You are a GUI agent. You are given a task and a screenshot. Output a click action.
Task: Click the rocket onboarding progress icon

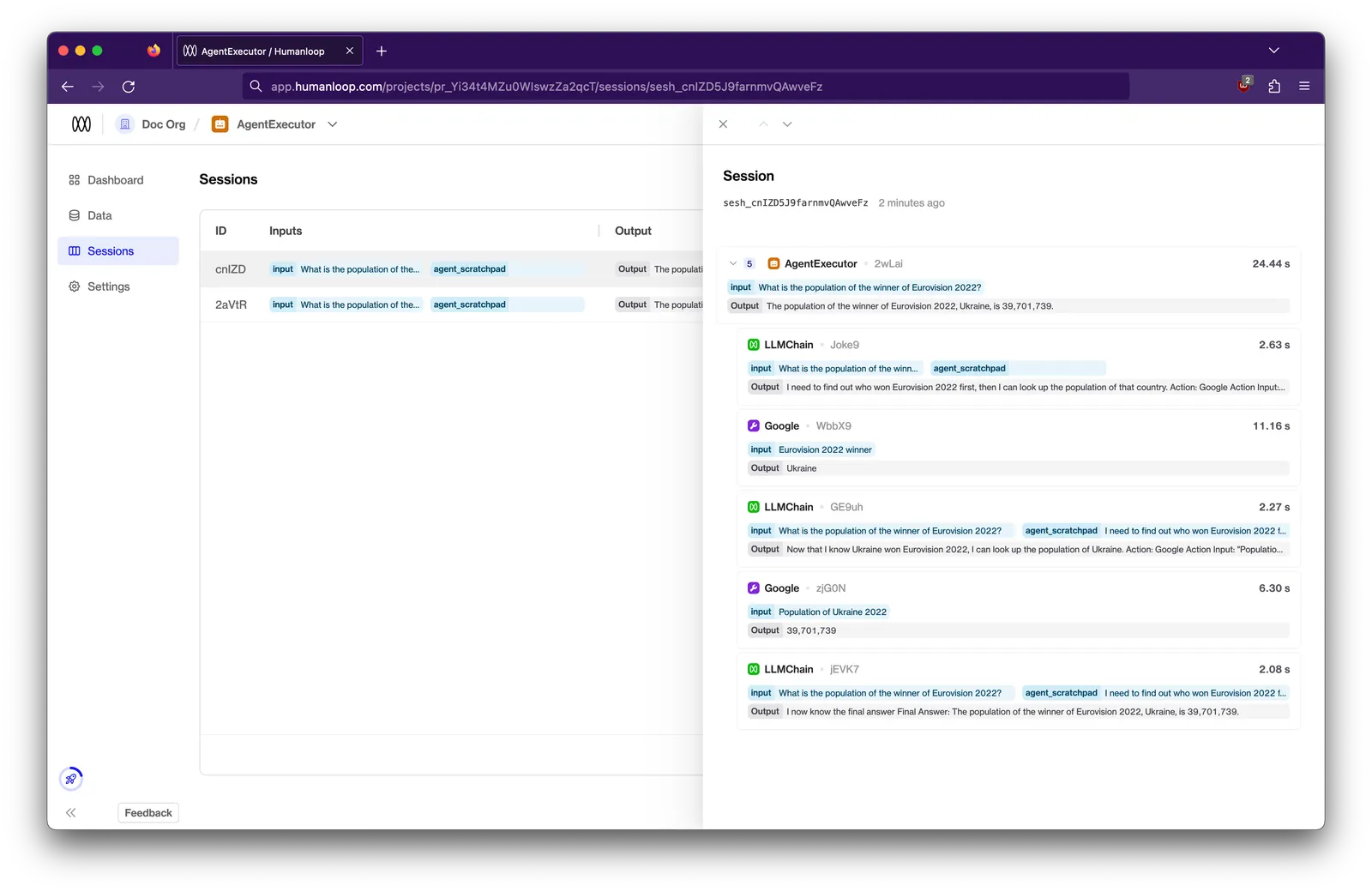71,779
